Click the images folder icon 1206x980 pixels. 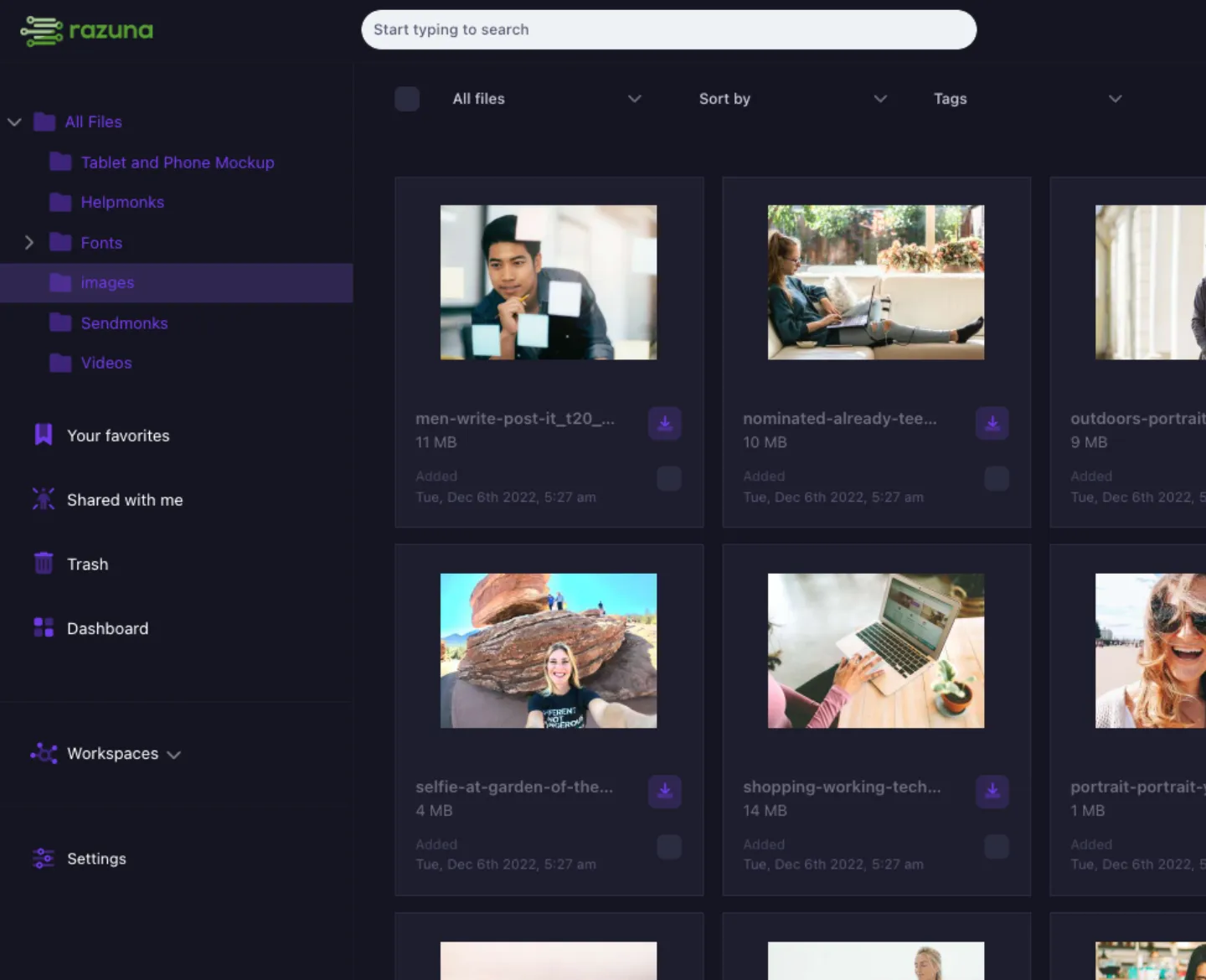60,282
